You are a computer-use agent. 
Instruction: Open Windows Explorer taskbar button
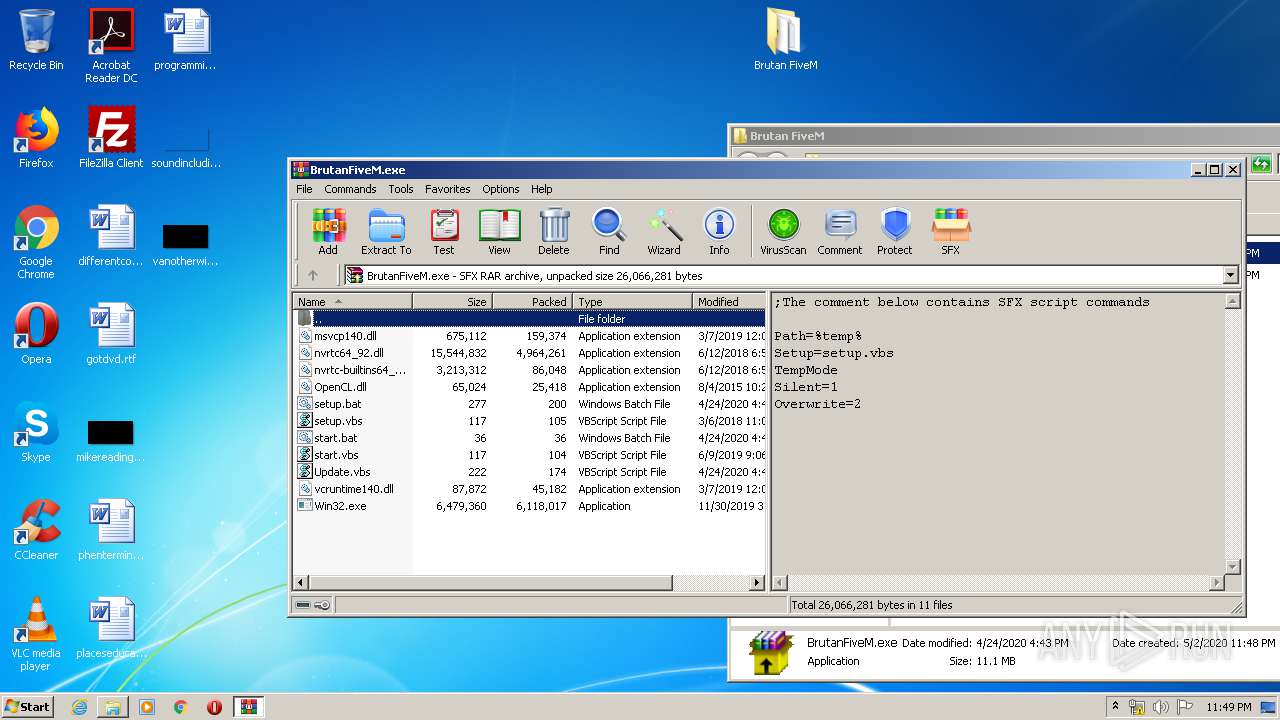click(x=113, y=707)
